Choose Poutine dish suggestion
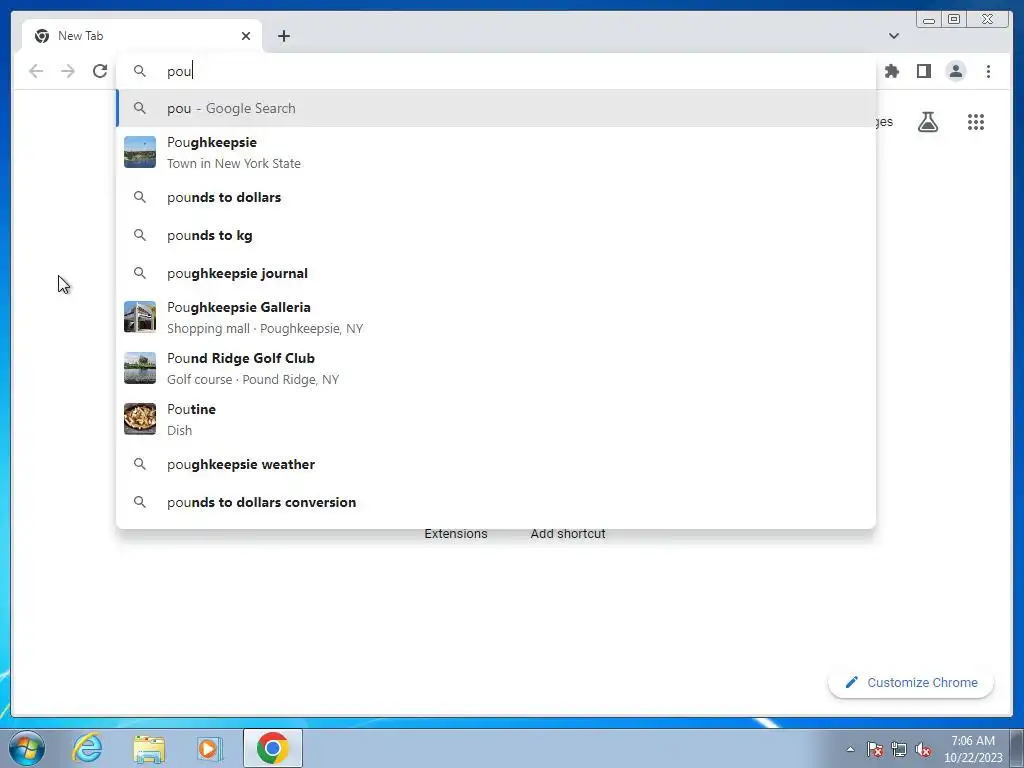Screen dimensions: 1024x768 tap(496, 419)
